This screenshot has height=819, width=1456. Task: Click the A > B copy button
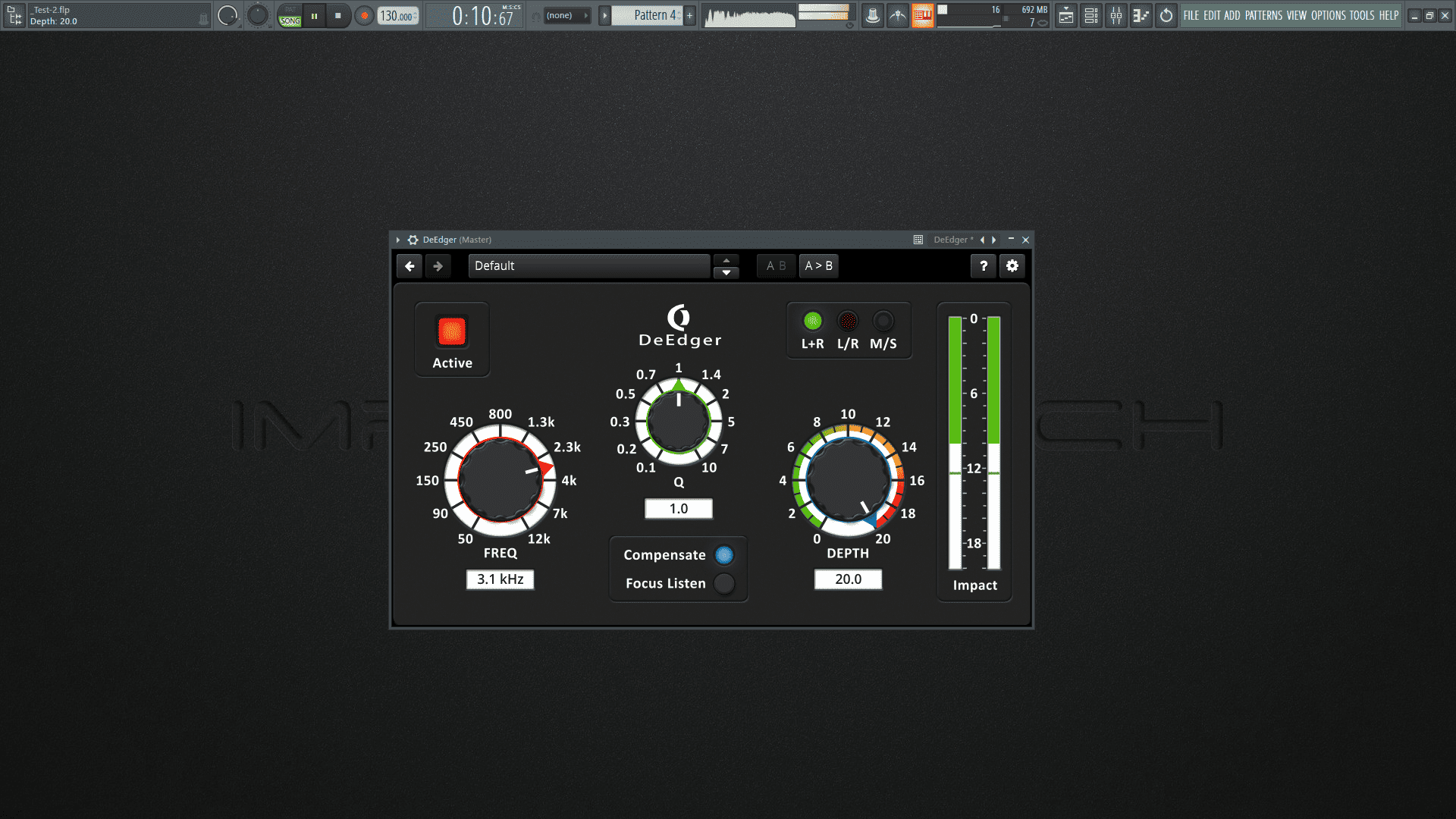click(x=819, y=266)
